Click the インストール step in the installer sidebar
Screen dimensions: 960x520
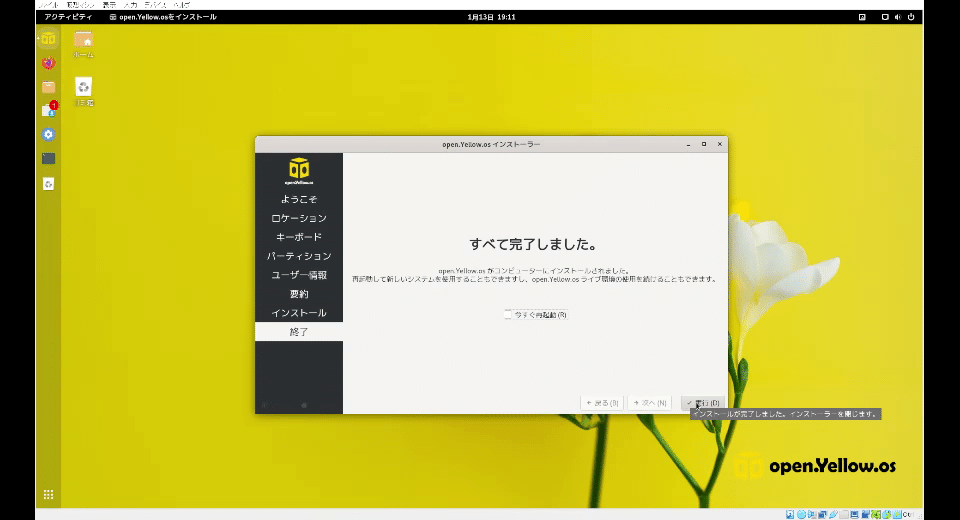pos(299,313)
